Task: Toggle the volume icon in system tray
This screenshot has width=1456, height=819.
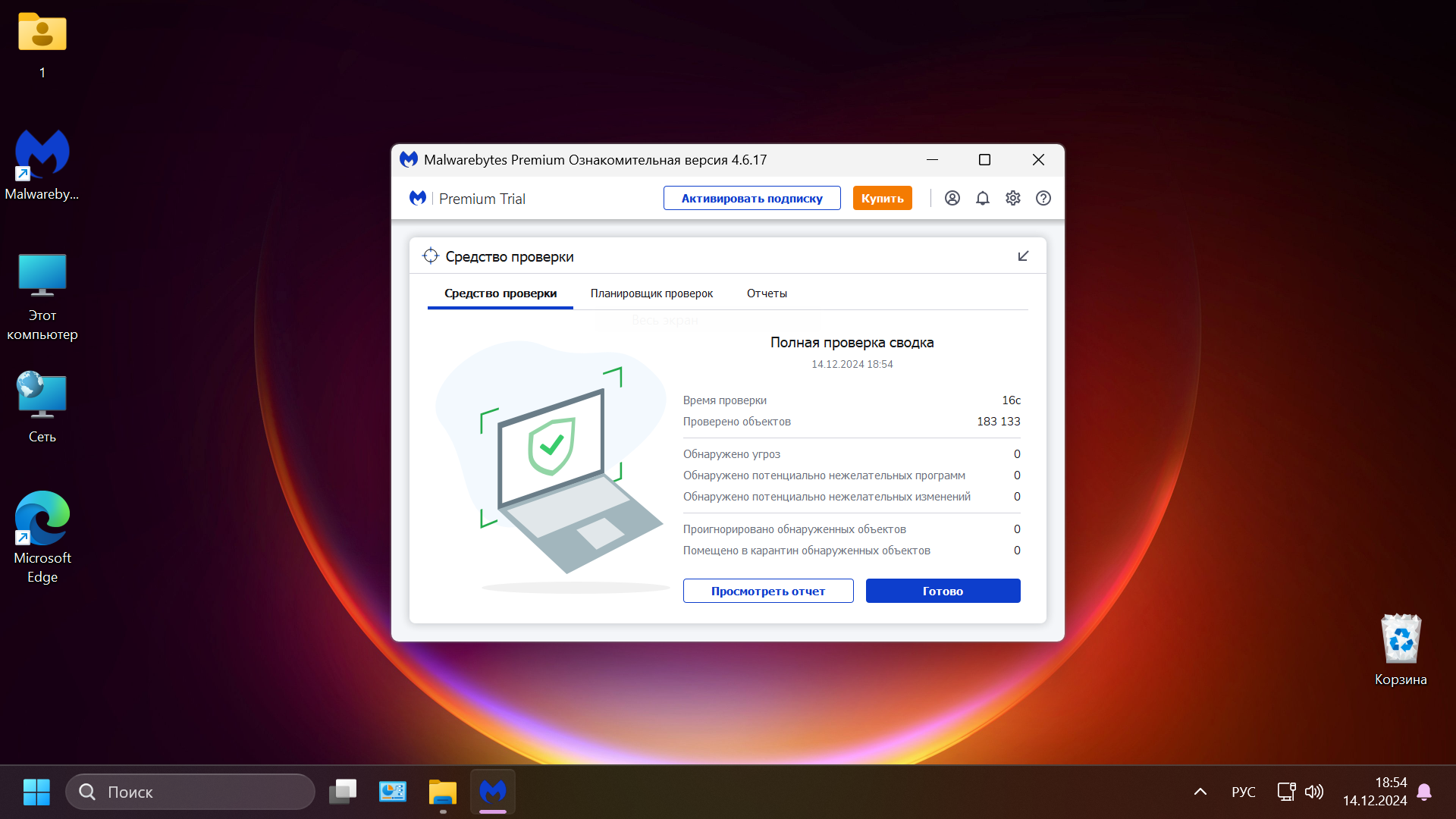Action: [x=1314, y=792]
